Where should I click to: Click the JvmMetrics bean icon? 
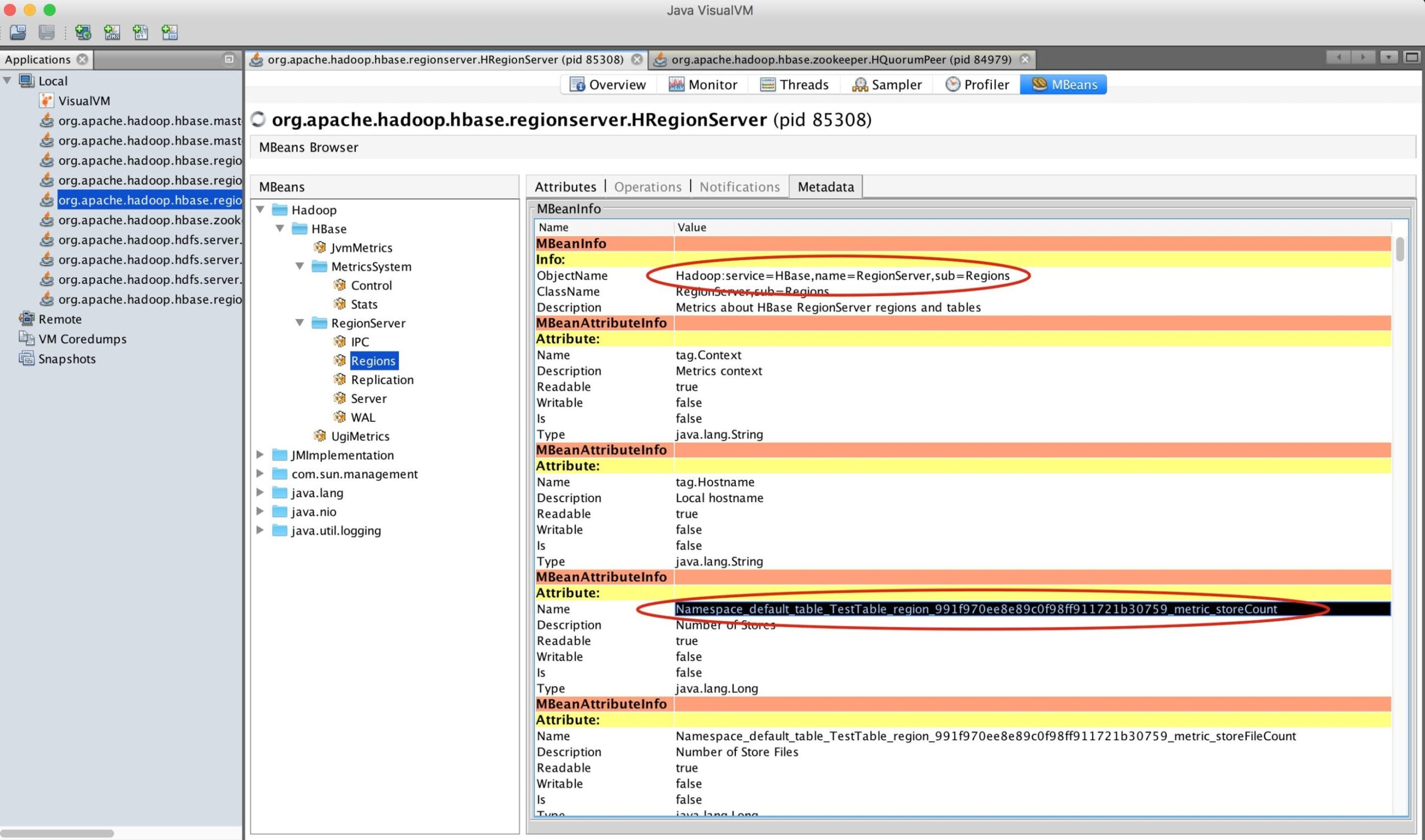point(320,247)
